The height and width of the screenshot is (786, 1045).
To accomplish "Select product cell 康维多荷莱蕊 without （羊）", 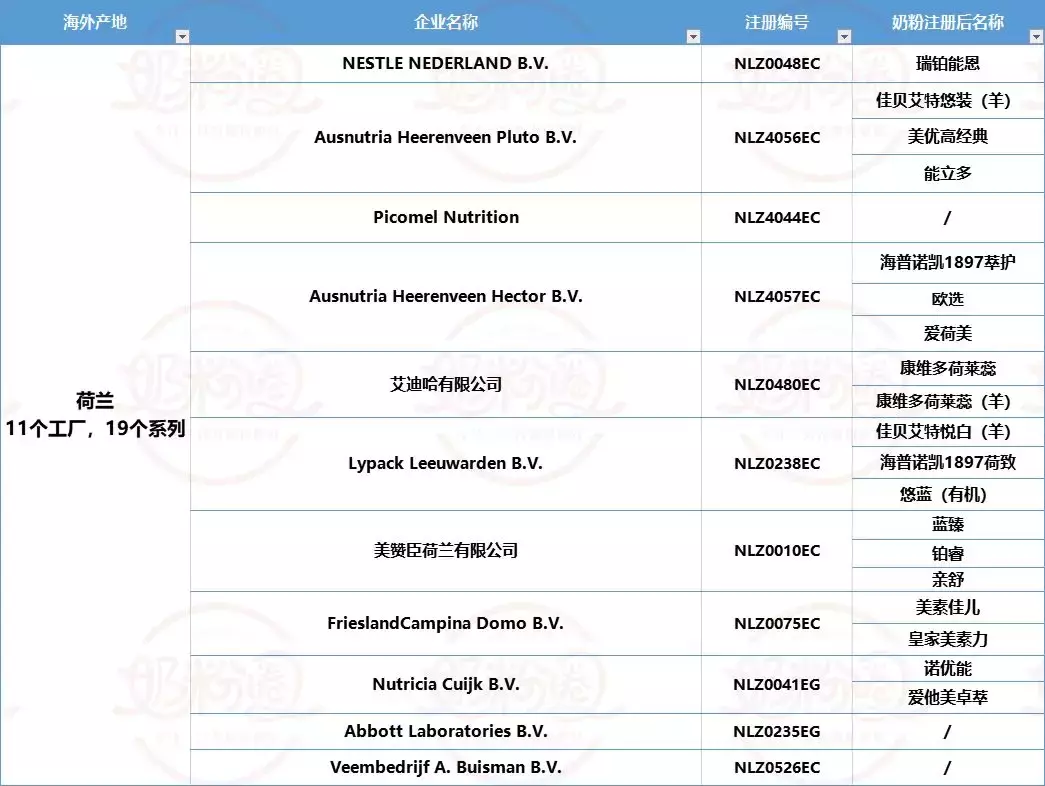I will 948,369.
